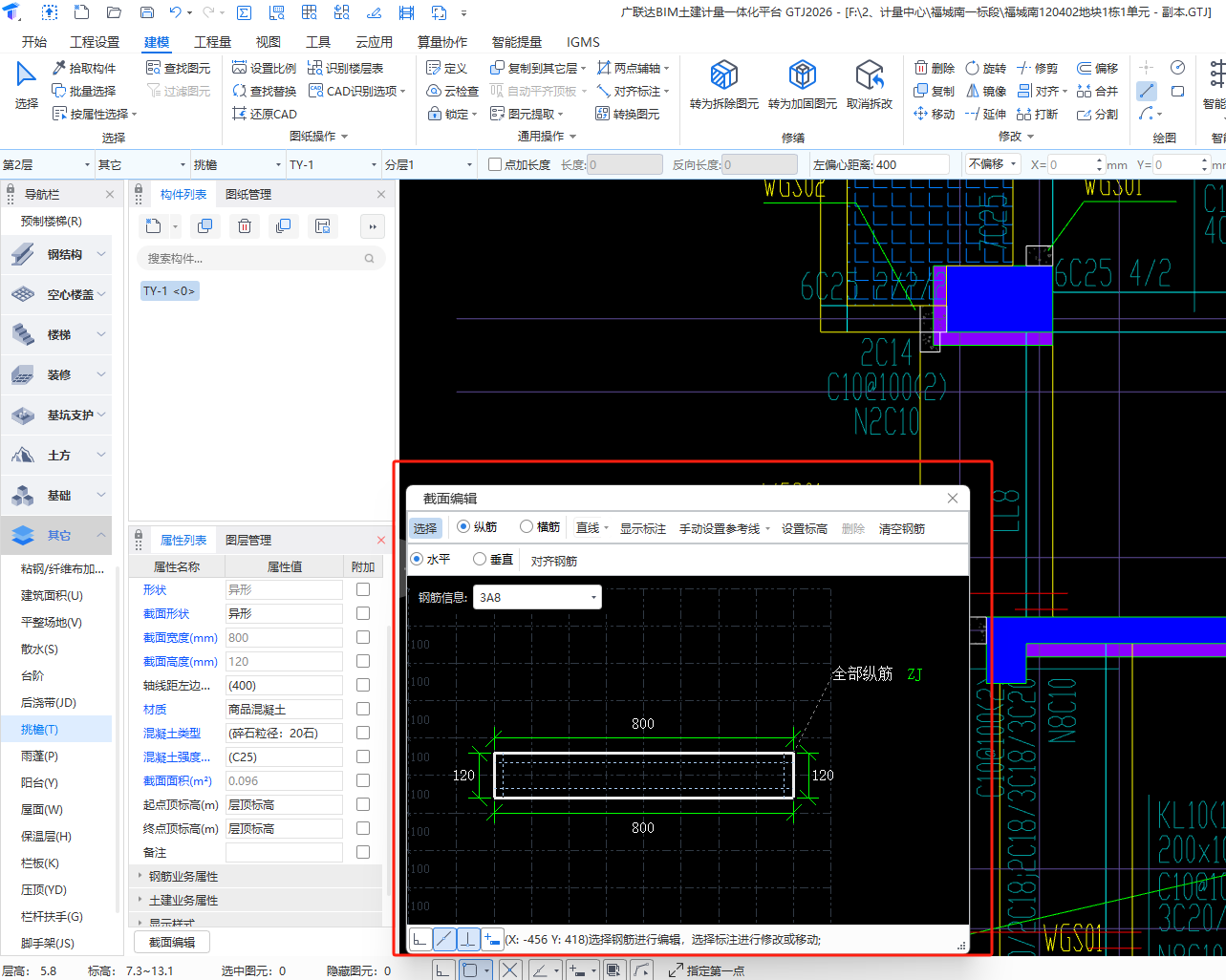Select 水平 radio button
Image resolution: width=1226 pixels, height=980 pixels.
point(417,559)
